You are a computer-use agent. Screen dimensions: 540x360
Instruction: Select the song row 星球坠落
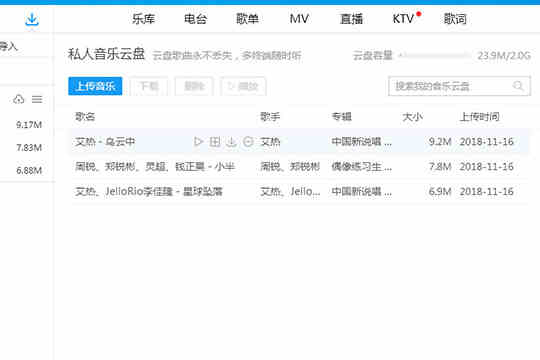pyautogui.click(x=299, y=192)
